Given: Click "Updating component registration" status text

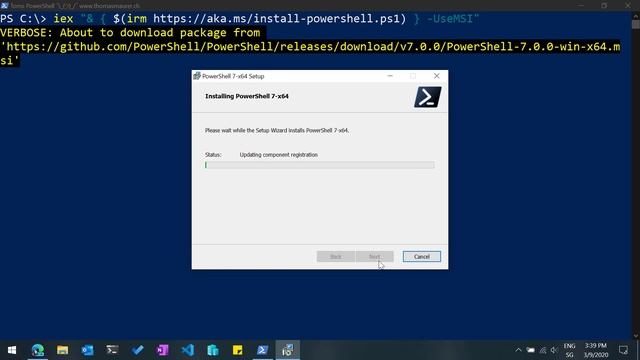Looking at the screenshot, I should [278, 155].
